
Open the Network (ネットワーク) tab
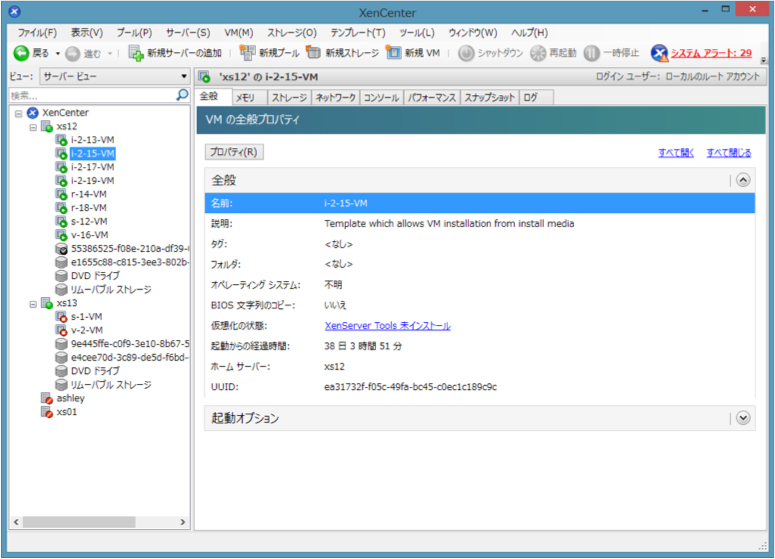(x=336, y=98)
